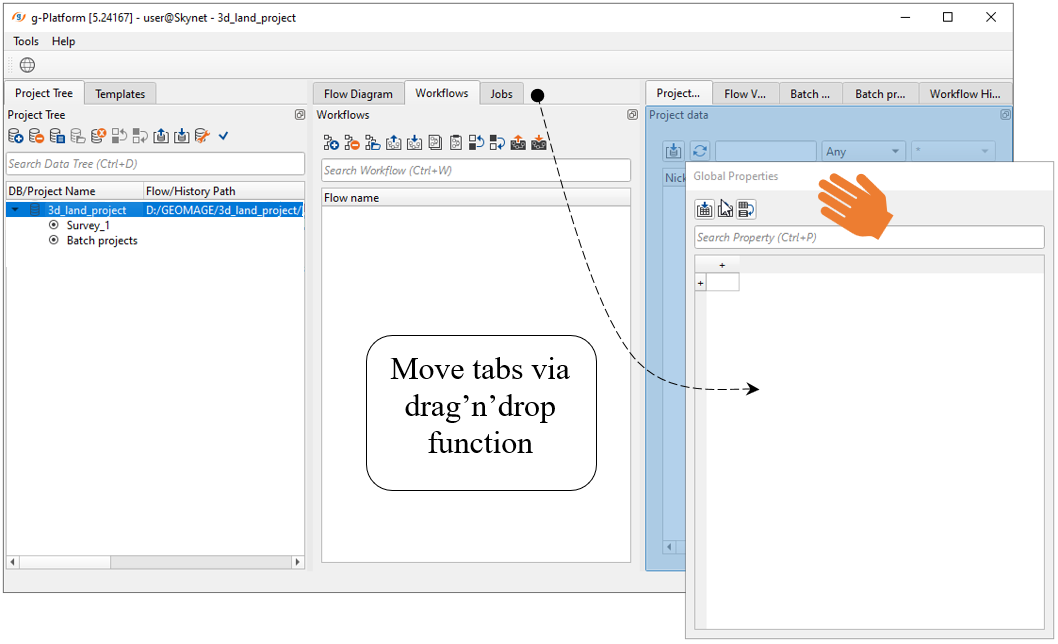
Task: Click the globe icon in the main toolbar
Action: [27, 65]
